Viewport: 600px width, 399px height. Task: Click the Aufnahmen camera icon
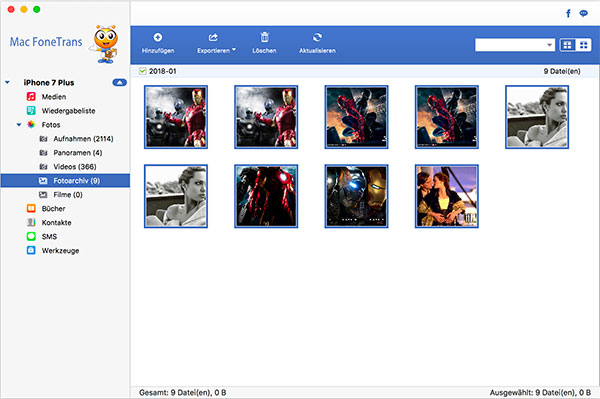tap(43, 138)
